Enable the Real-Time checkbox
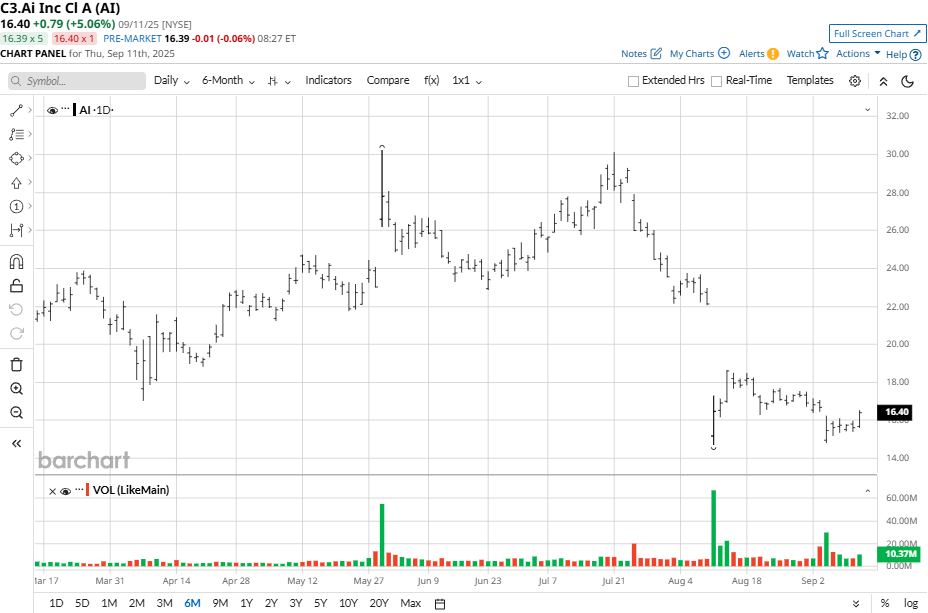 716,81
